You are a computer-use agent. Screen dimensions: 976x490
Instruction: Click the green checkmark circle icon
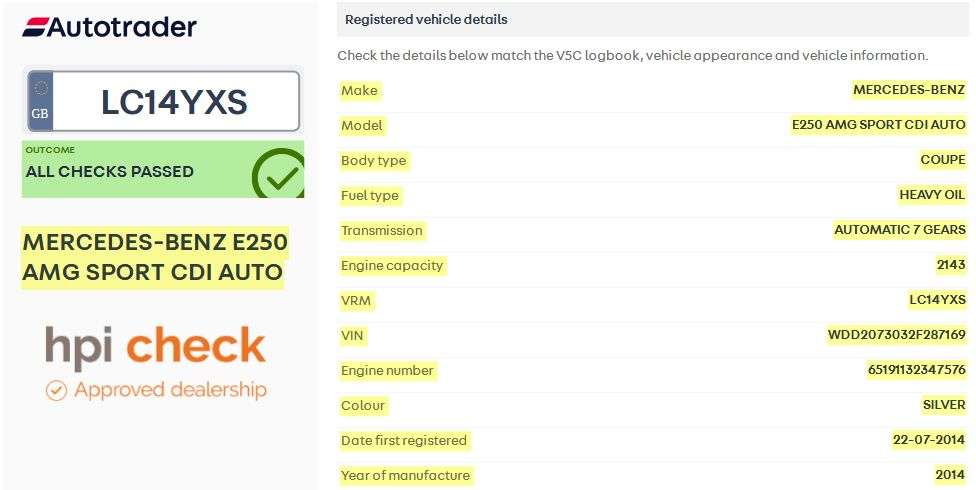pyautogui.click(x=278, y=175)
